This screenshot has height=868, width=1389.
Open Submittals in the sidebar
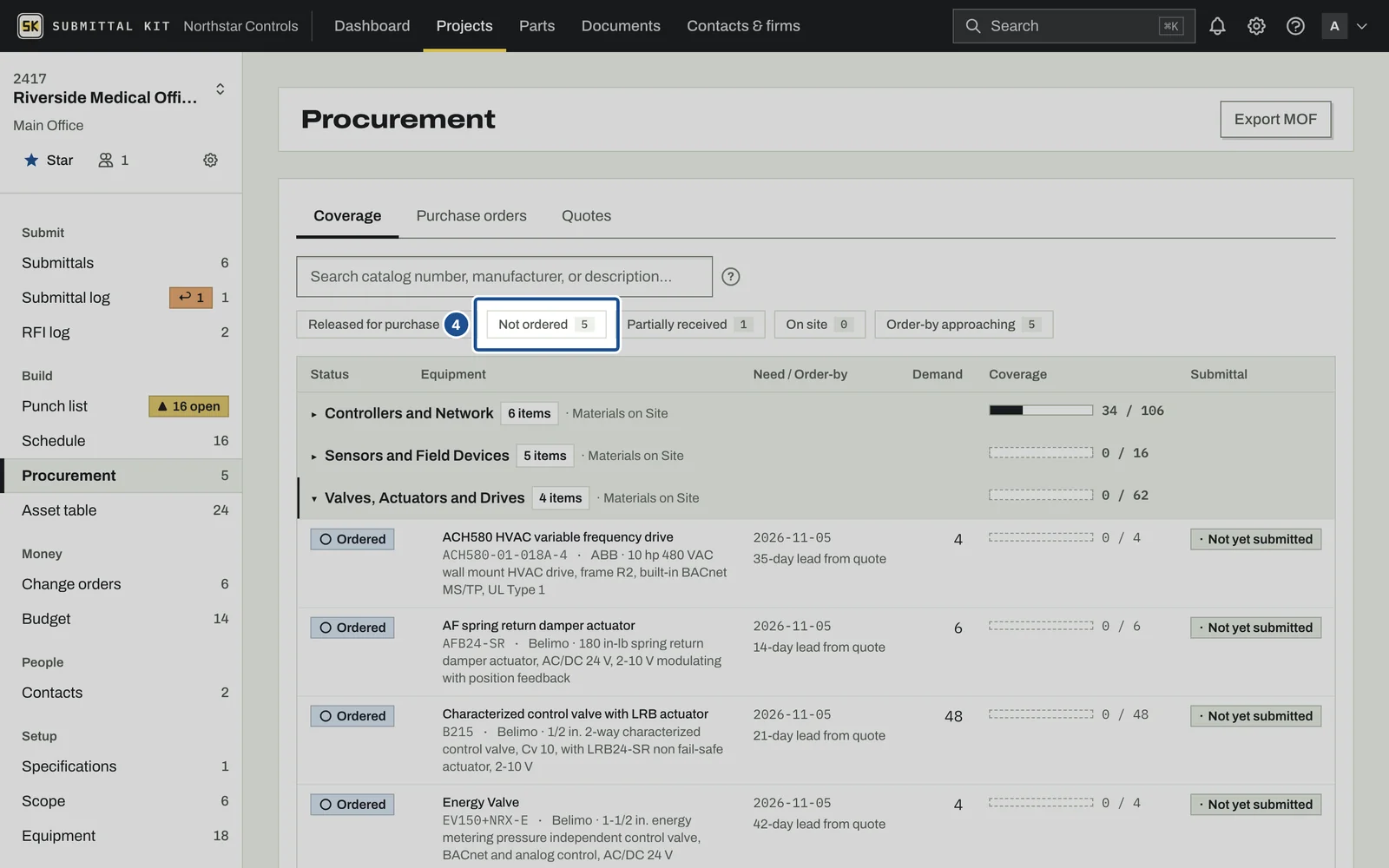122,263
